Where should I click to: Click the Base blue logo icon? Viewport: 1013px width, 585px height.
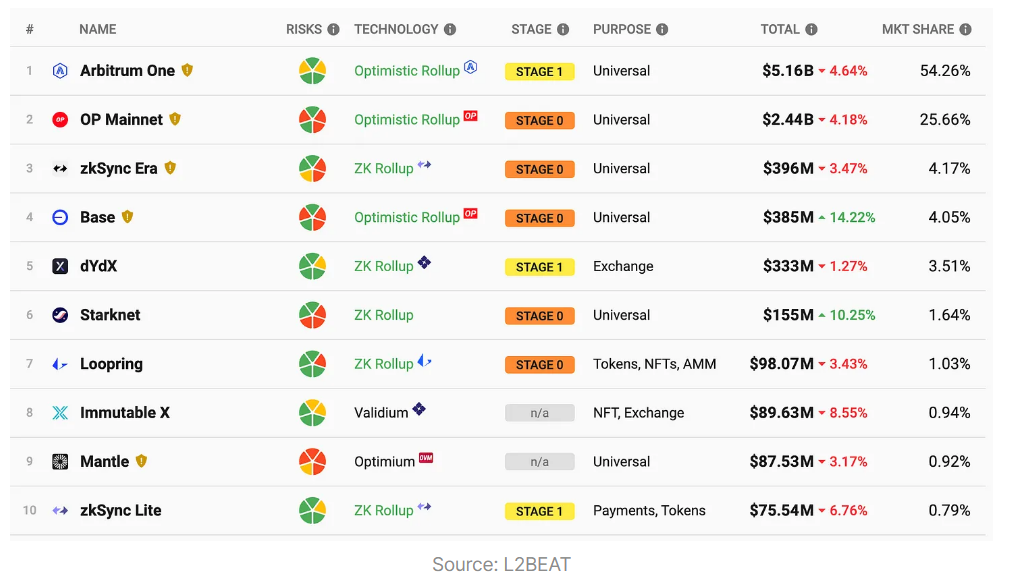[60, 217]
